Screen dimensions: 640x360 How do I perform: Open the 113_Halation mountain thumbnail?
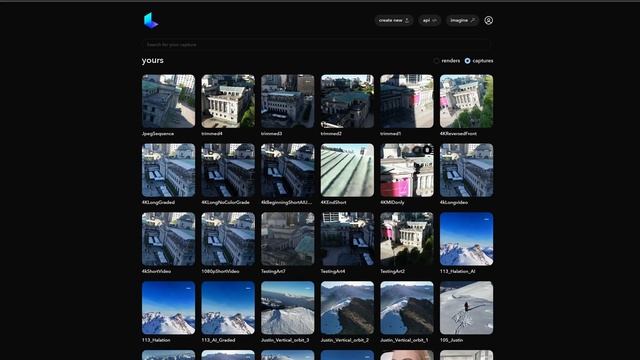click(x=169, y=308)
